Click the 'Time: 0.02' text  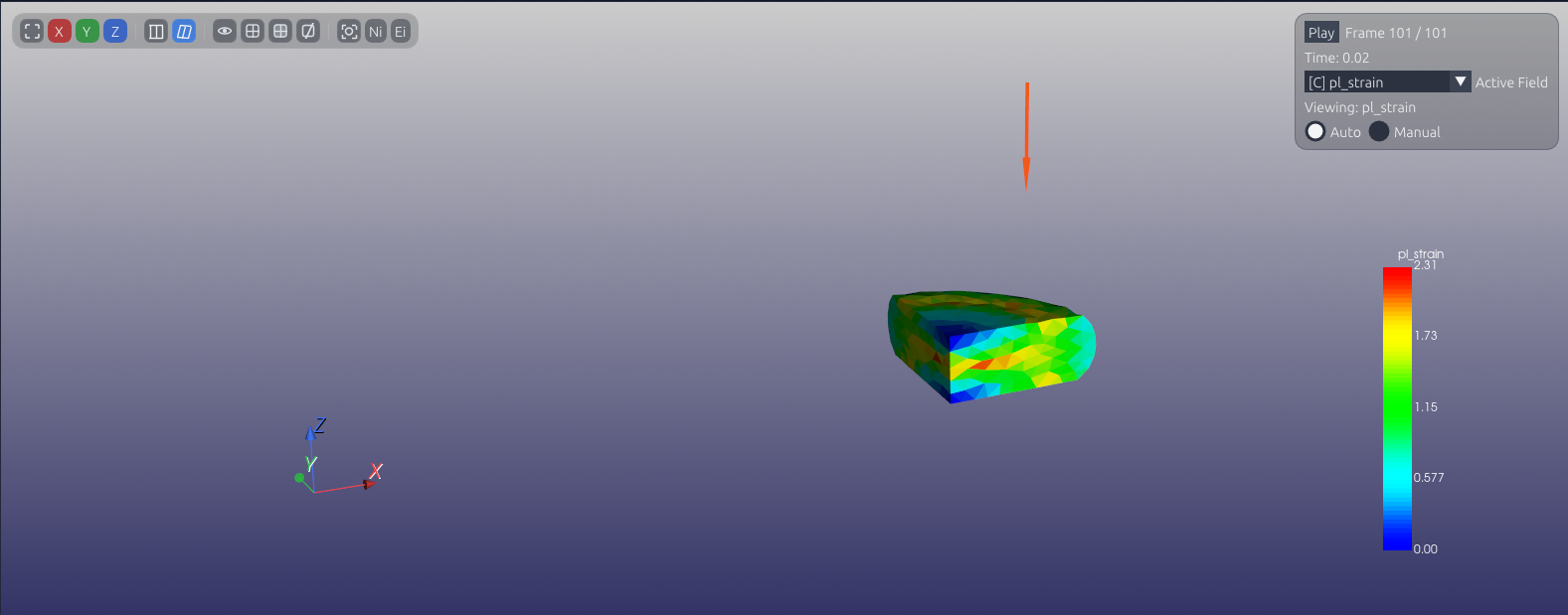[x=1336, y=58]
